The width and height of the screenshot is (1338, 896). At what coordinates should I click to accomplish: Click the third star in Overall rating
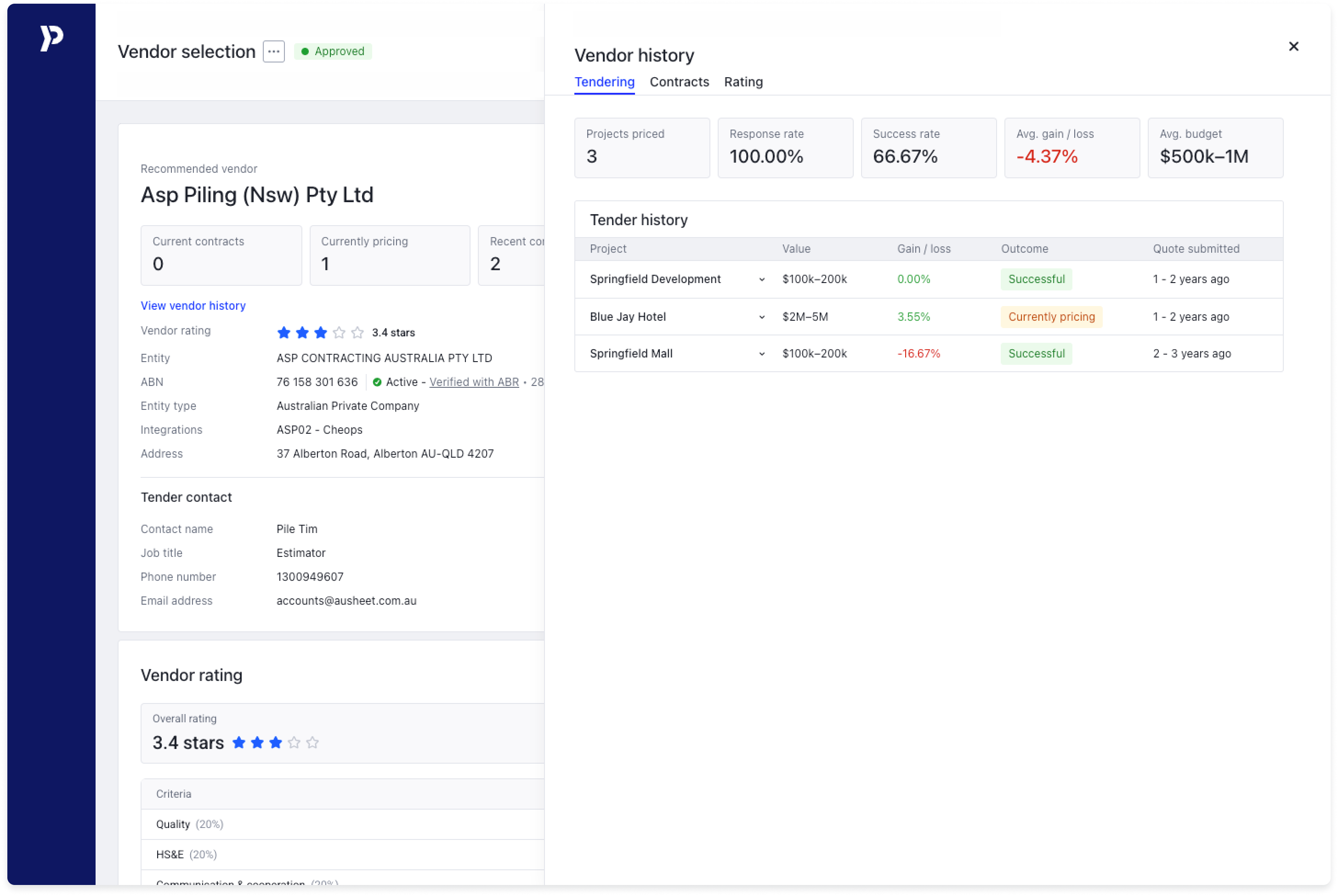[276, 742]
